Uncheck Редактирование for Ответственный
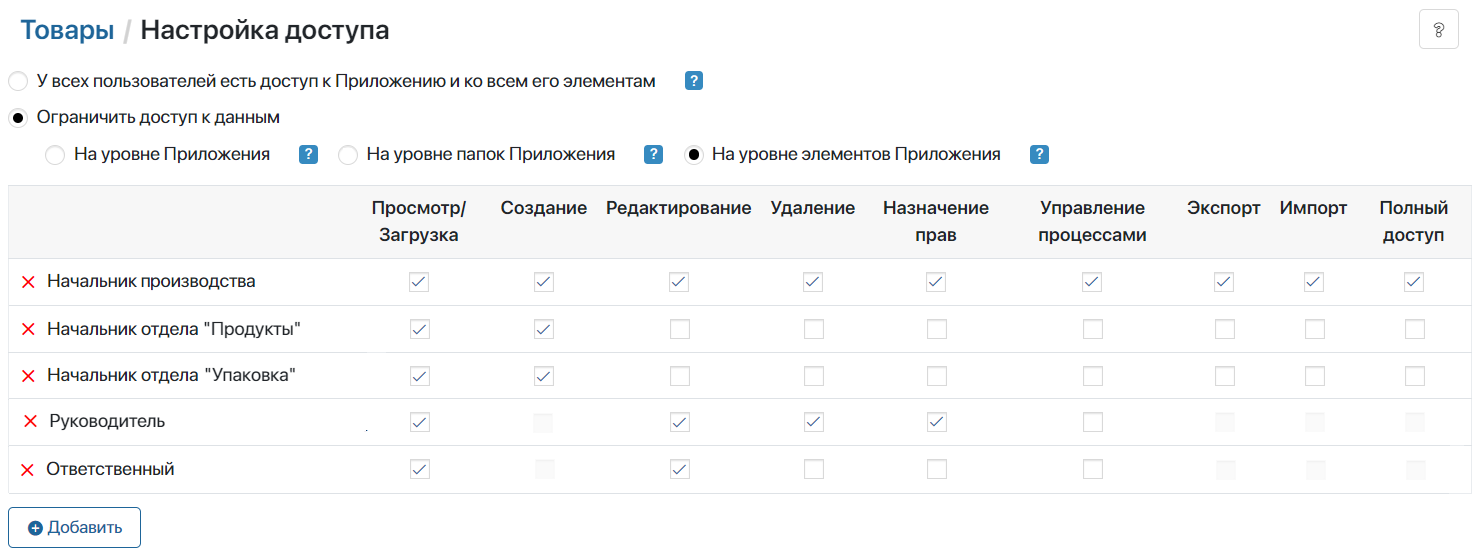Image resolution: width=1480 pixels, height=551 pixels. click(680, 469)
